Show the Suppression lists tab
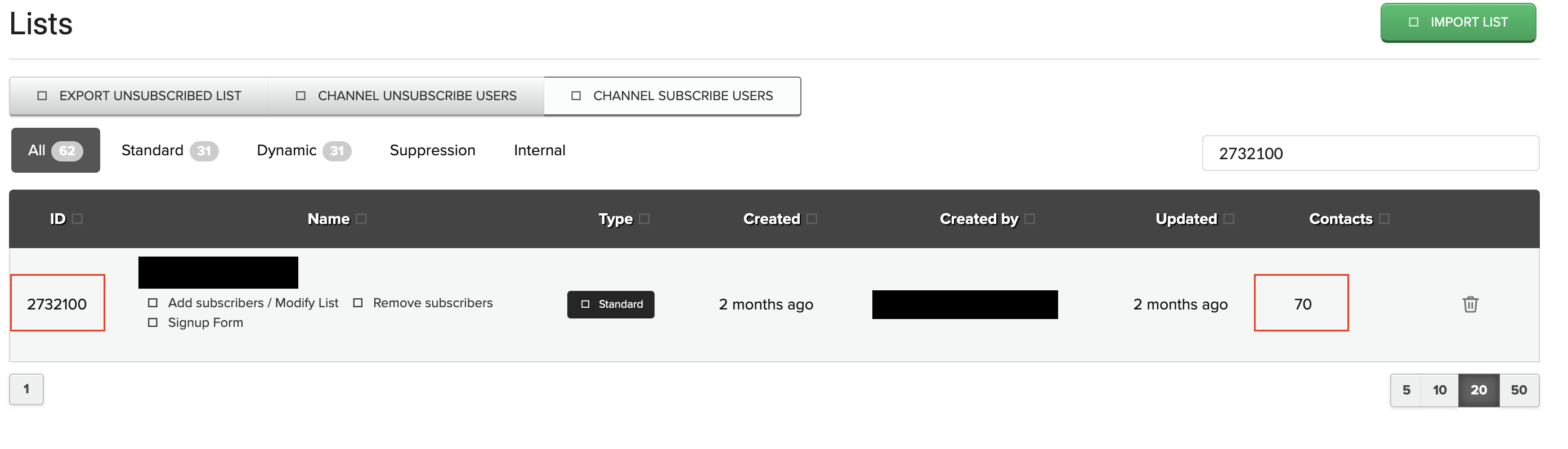This screenshot has height=449, width=1568. (432, 150)
